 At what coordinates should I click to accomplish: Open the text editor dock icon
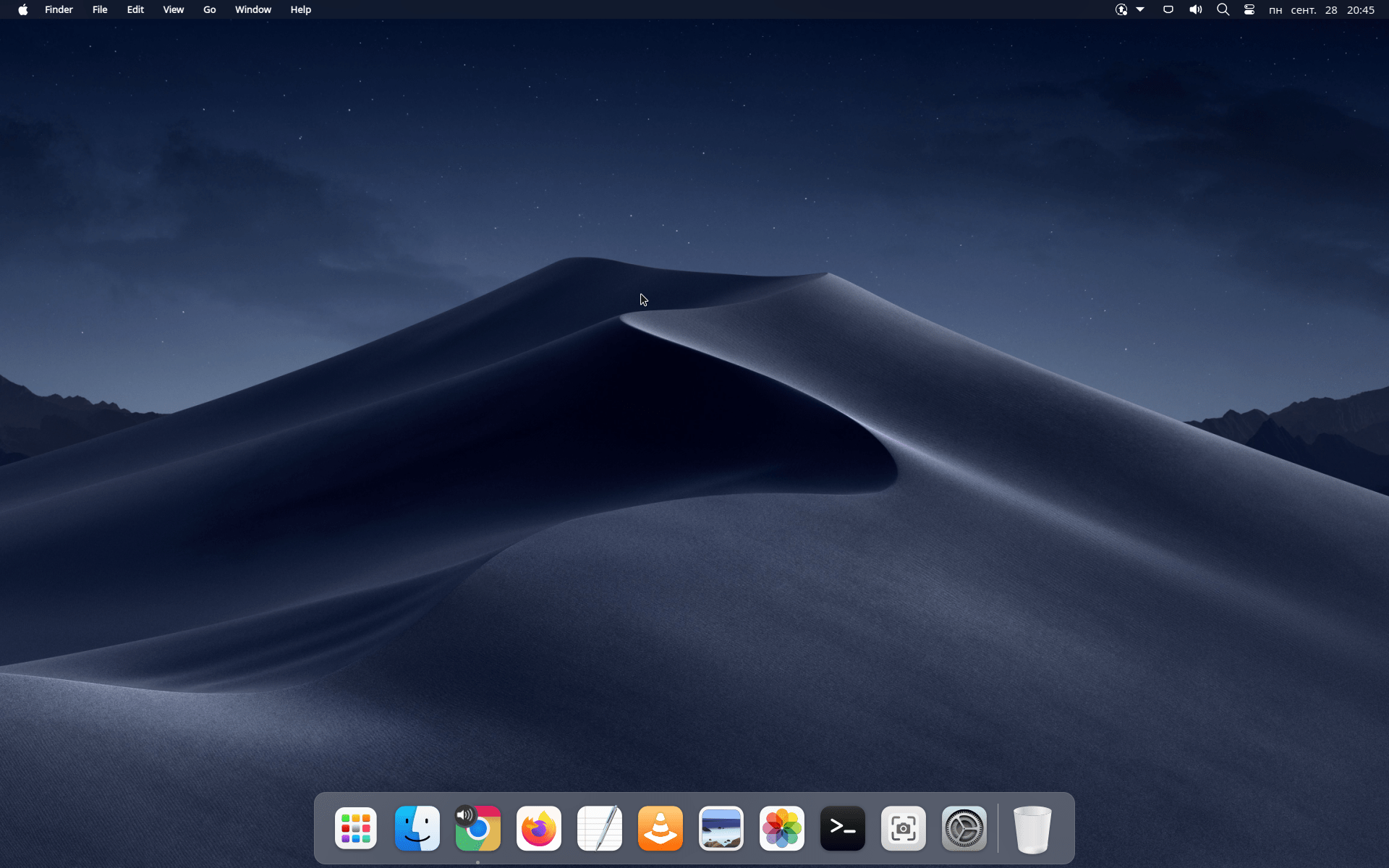(x=600, y=828)
